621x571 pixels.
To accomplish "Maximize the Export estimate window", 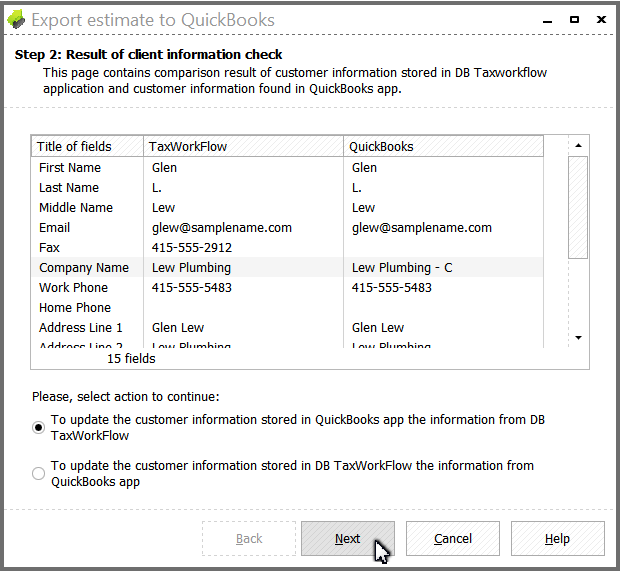I will [574, 19].
